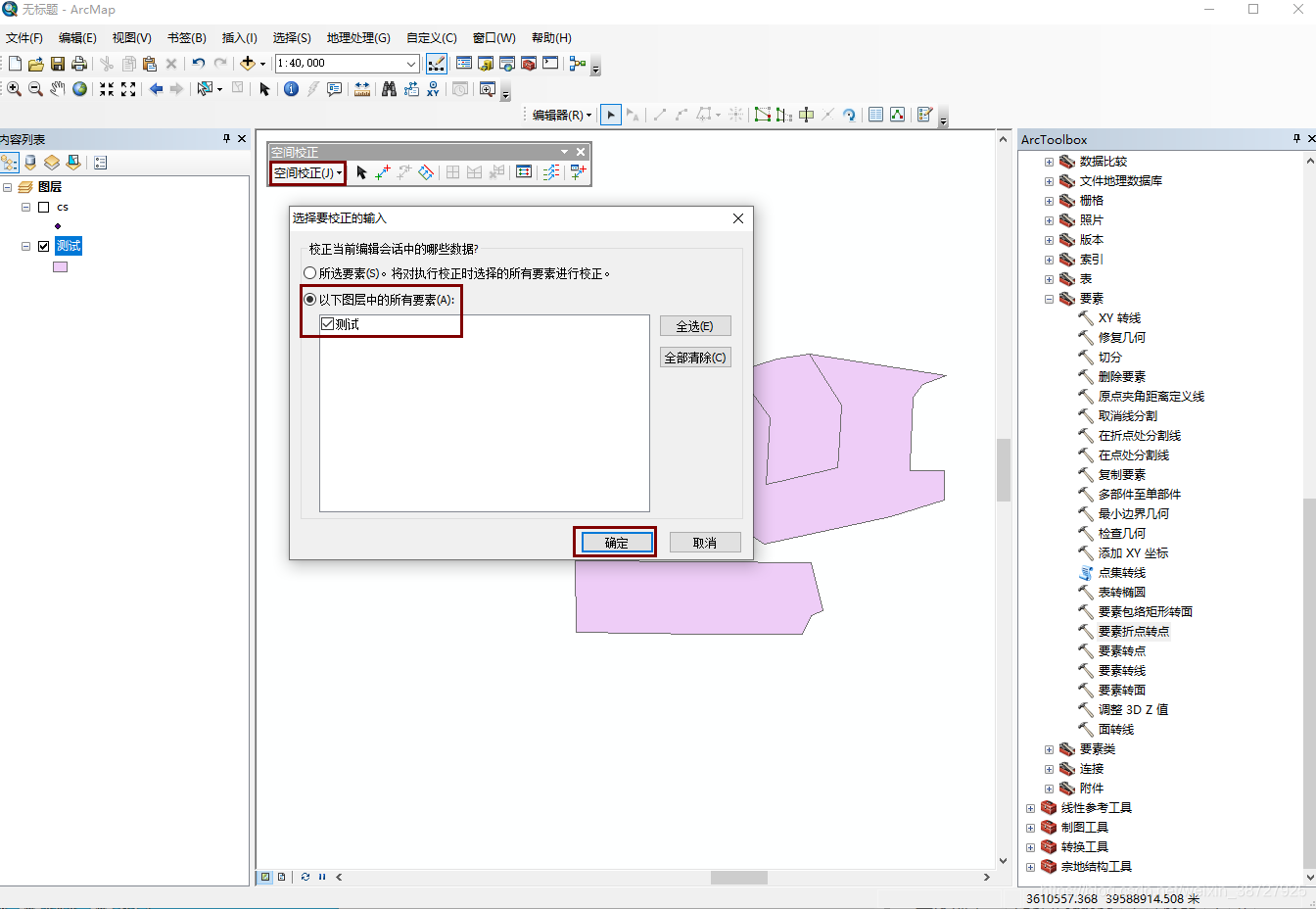Viewport: 1316px width, 909px height.
Task: Open the map scale 1:40,000 dropdown
Action: click(x=411, y=64)
